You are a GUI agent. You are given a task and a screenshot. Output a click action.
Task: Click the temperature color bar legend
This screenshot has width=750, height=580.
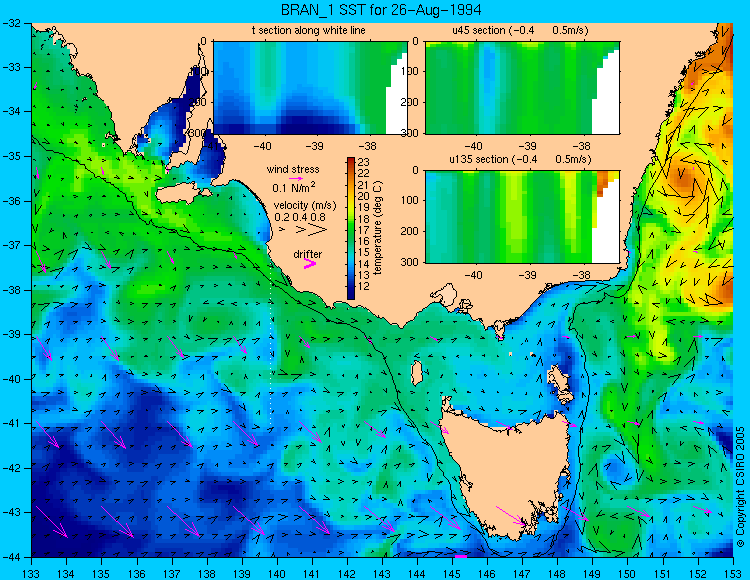351,228
